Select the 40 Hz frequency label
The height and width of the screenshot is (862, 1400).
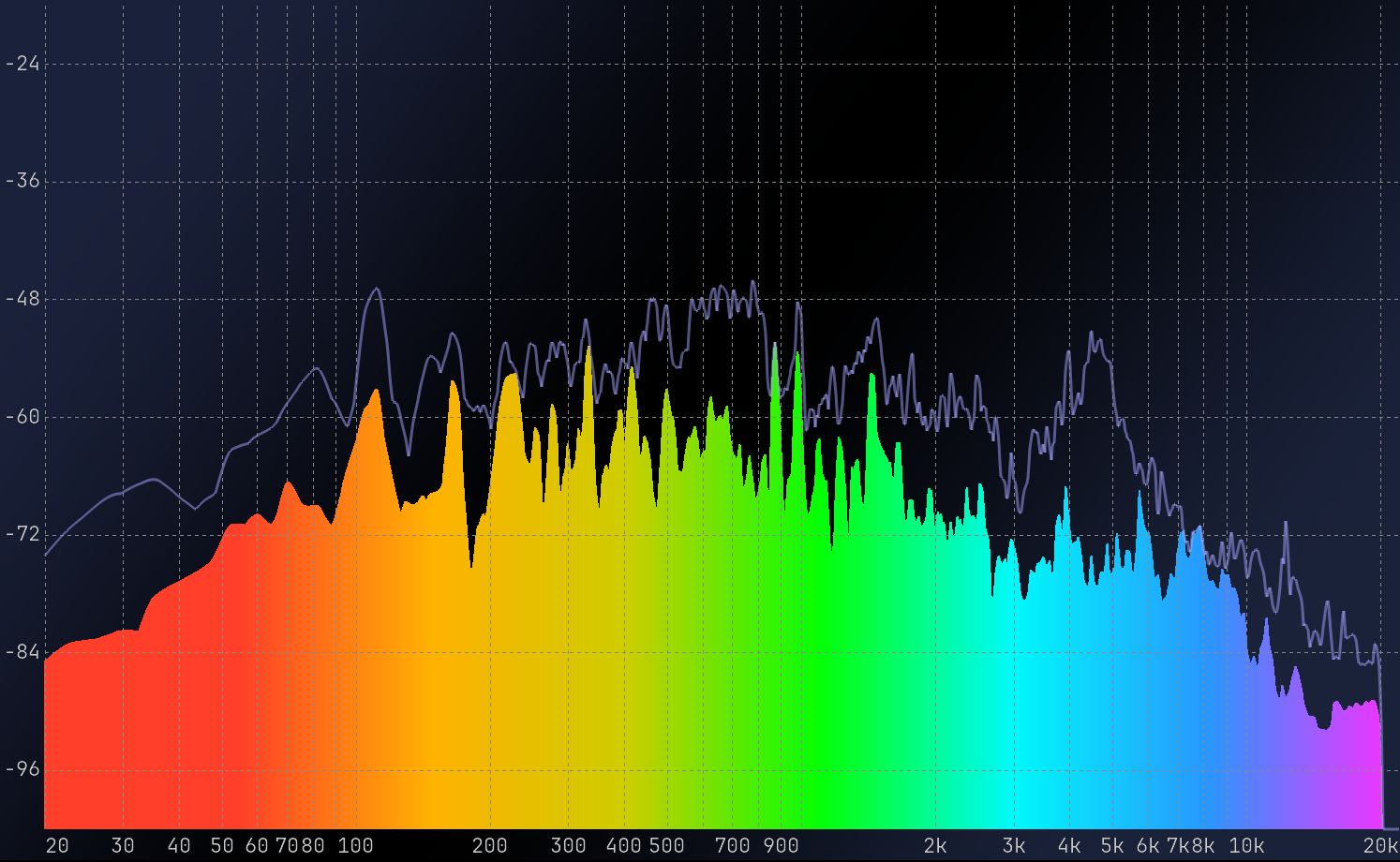(179, 846)
